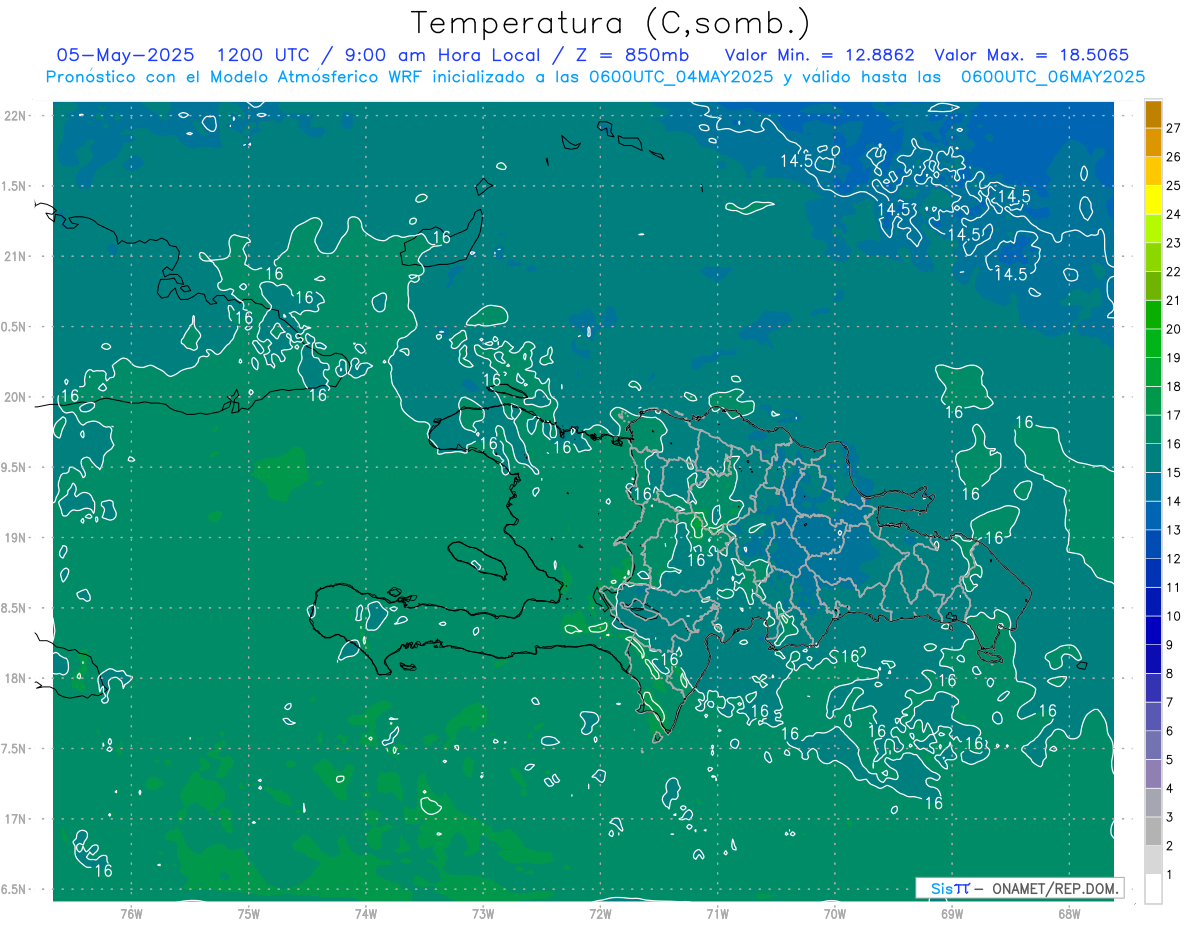Click the "76W" longitude axis label

click(131, 914)
